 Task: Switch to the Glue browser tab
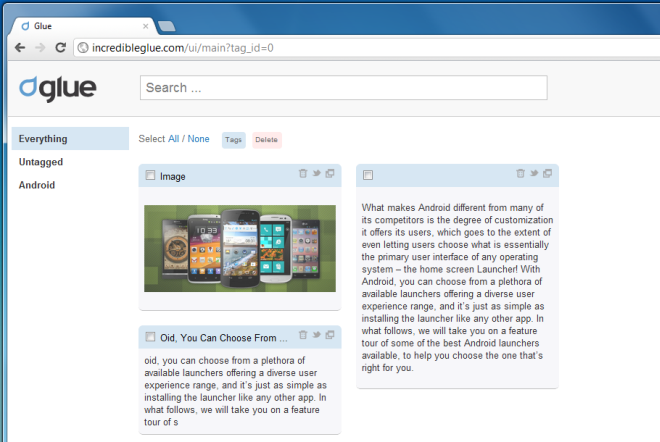pos(82,26)
